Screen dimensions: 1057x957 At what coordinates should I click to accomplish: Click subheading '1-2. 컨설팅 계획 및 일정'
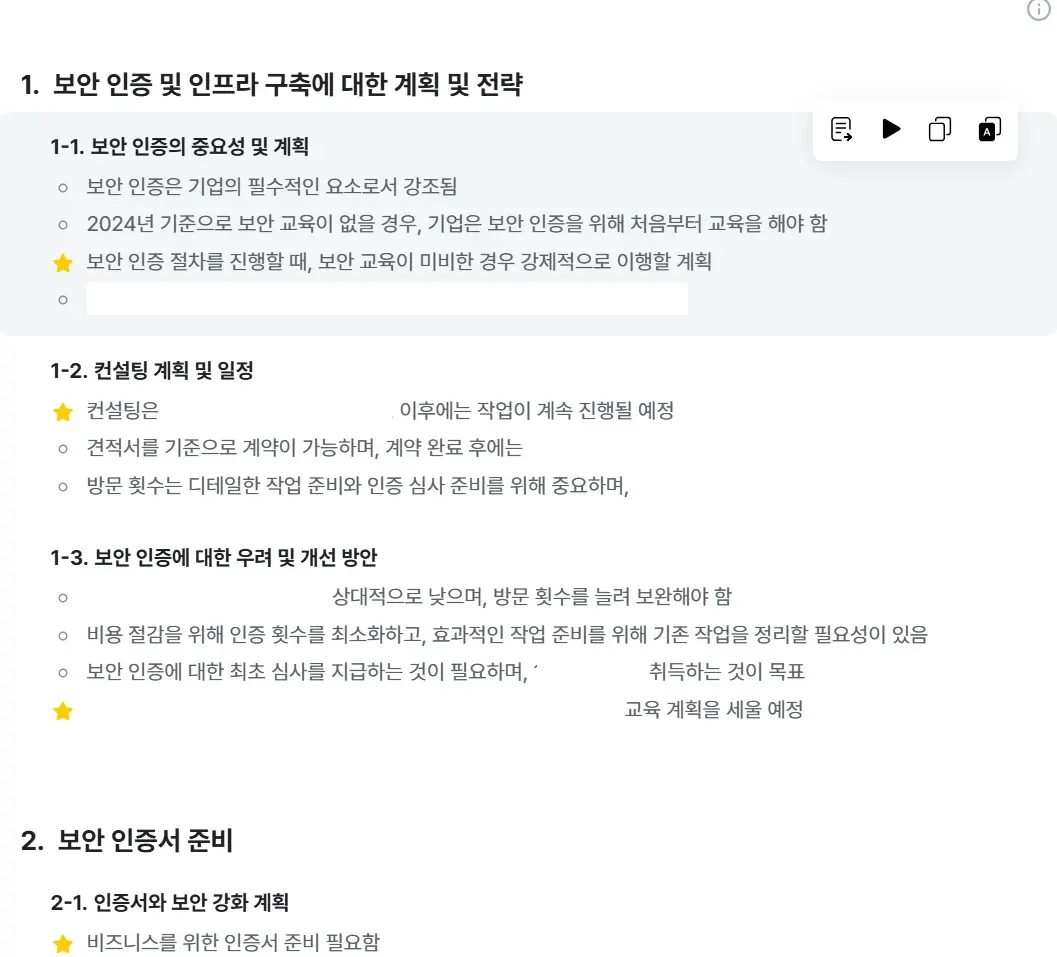click(x=152, y=371)
